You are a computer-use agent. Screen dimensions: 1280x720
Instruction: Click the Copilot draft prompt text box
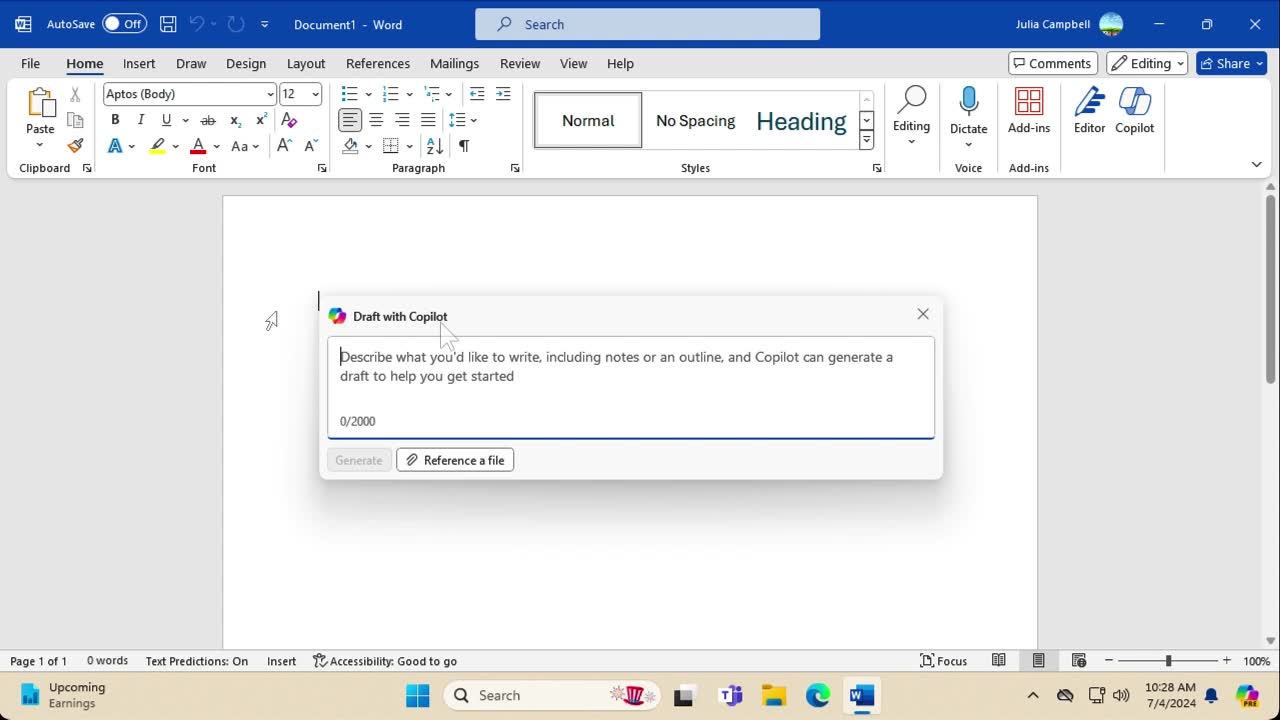click(630, 380)
